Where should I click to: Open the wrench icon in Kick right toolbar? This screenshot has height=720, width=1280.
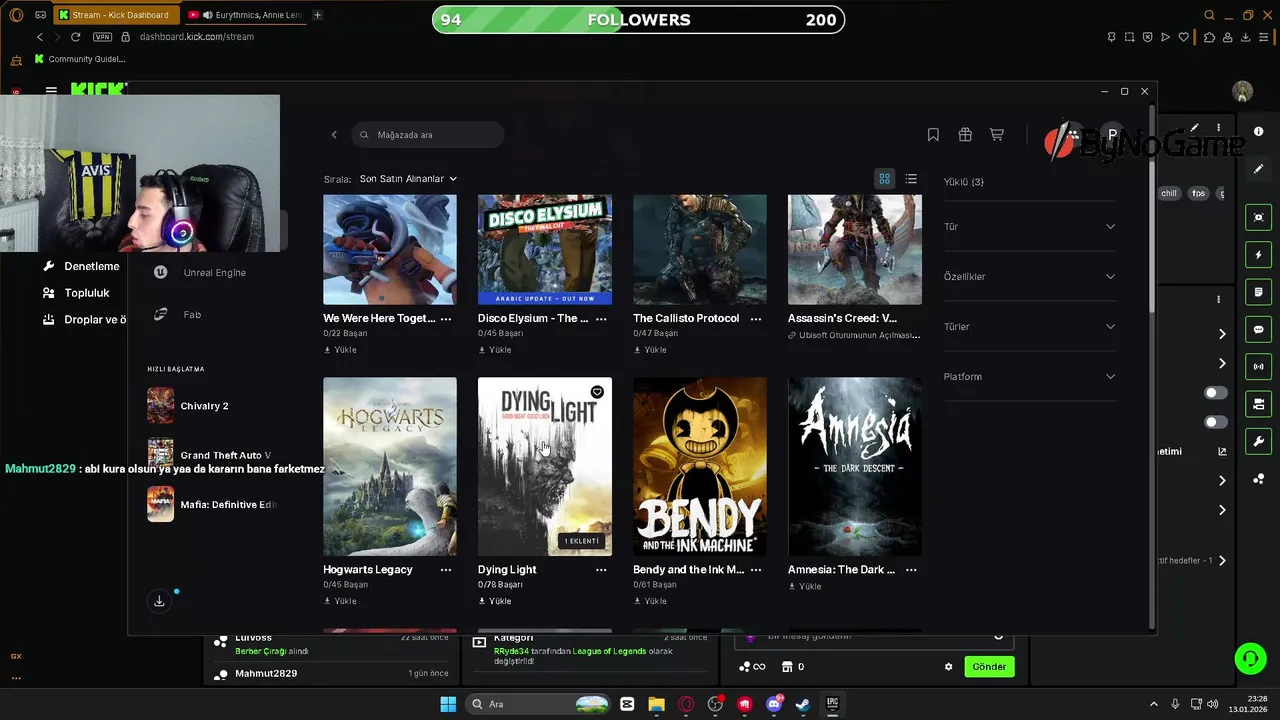(1258, 442)
